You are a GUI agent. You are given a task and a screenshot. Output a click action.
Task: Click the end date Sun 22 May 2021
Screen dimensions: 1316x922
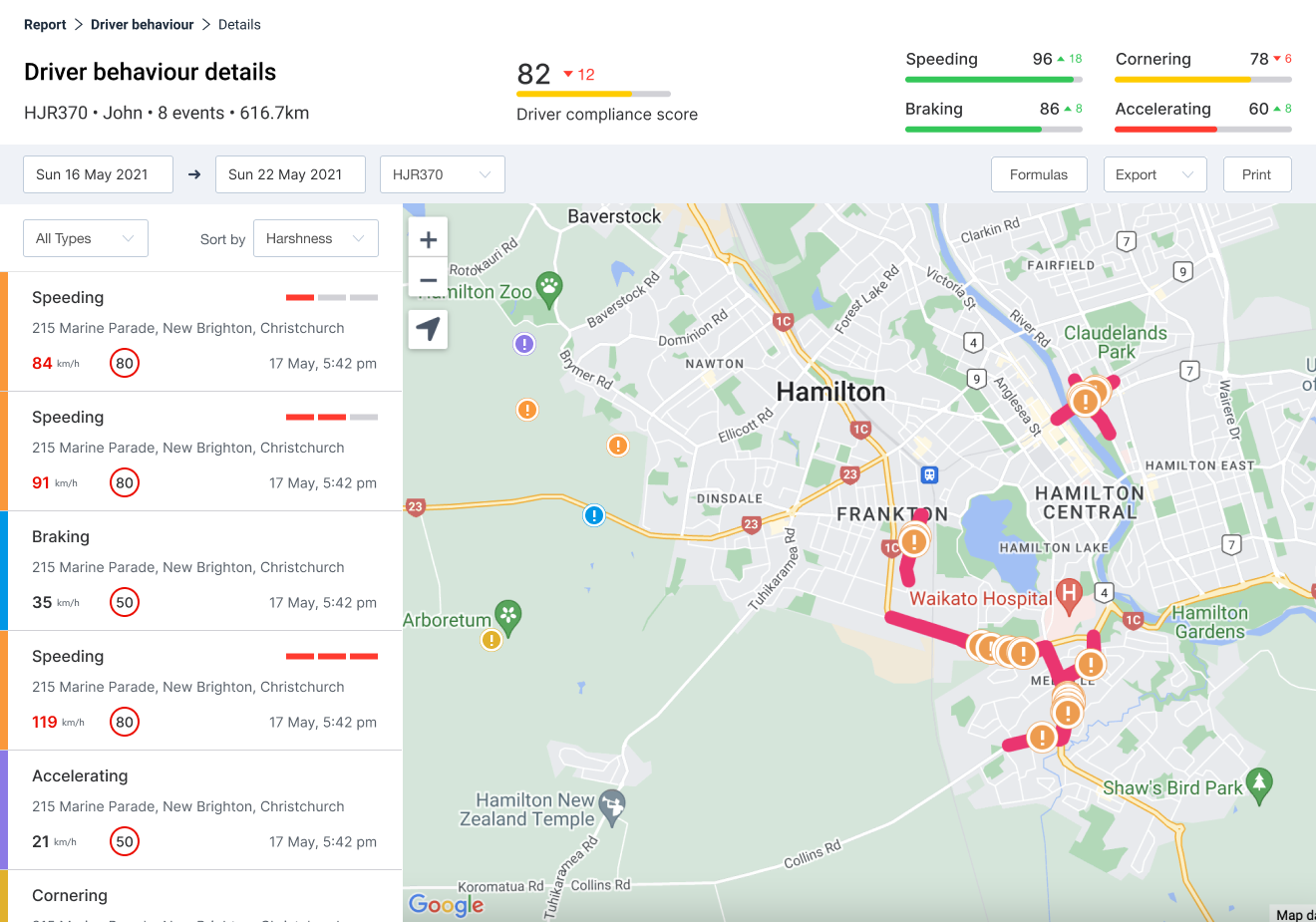pyautogui.click(x=290, y=174)
